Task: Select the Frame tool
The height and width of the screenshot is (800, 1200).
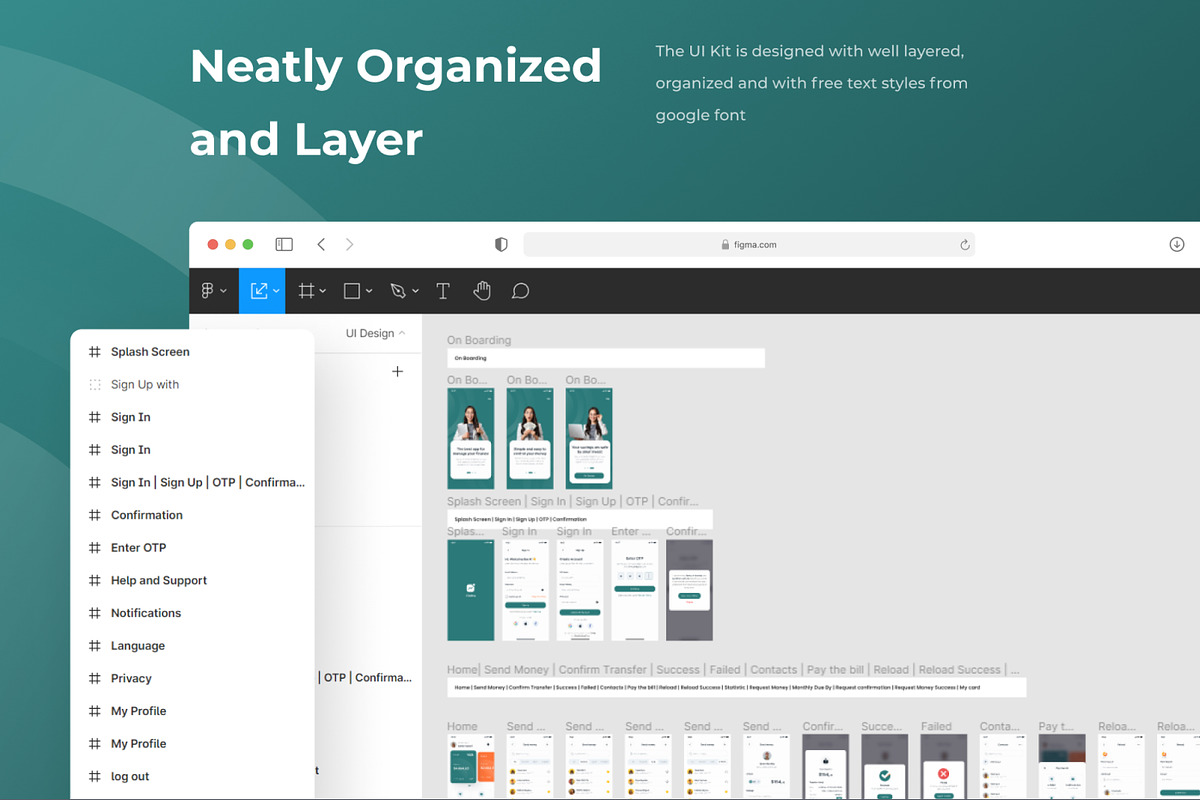Action: coord(307,291)
